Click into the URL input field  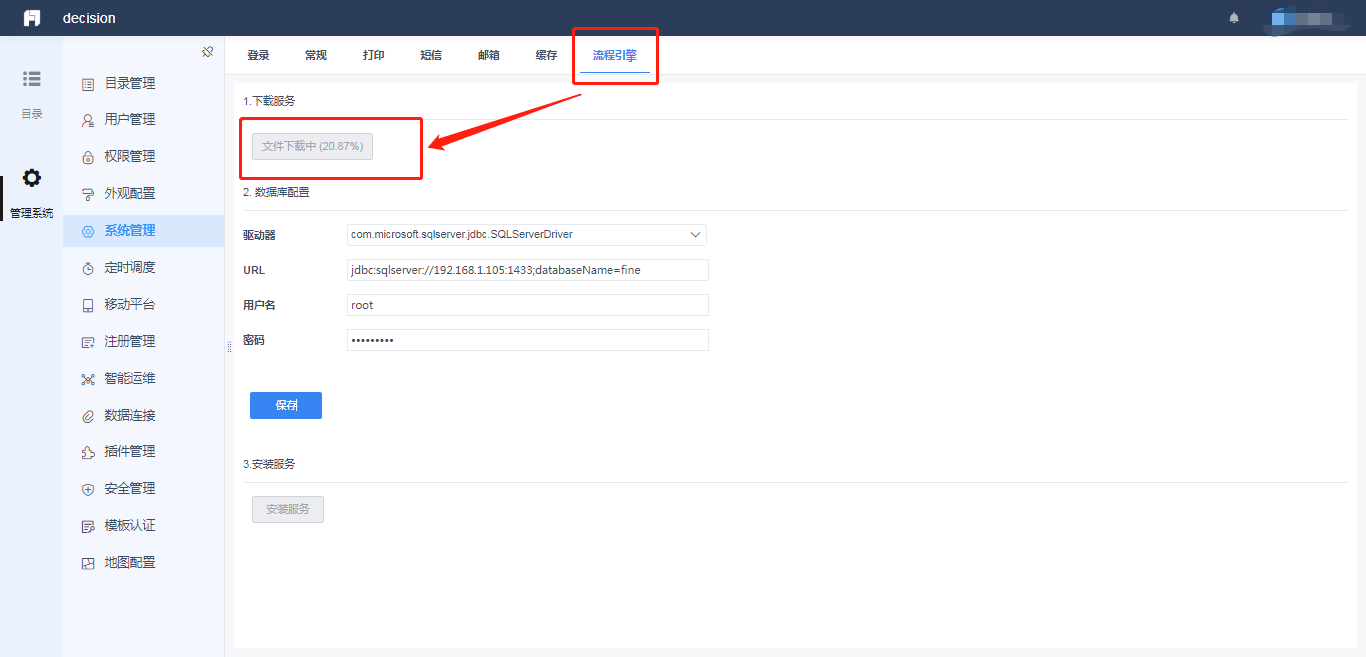528,270
